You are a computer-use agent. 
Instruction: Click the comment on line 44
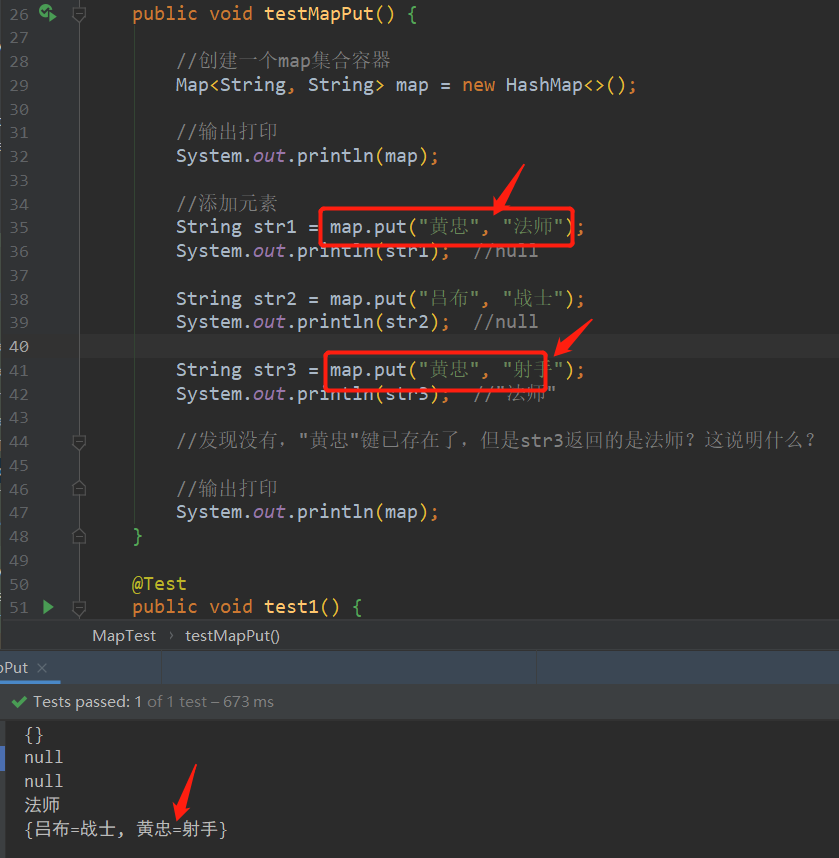(496, 440)
